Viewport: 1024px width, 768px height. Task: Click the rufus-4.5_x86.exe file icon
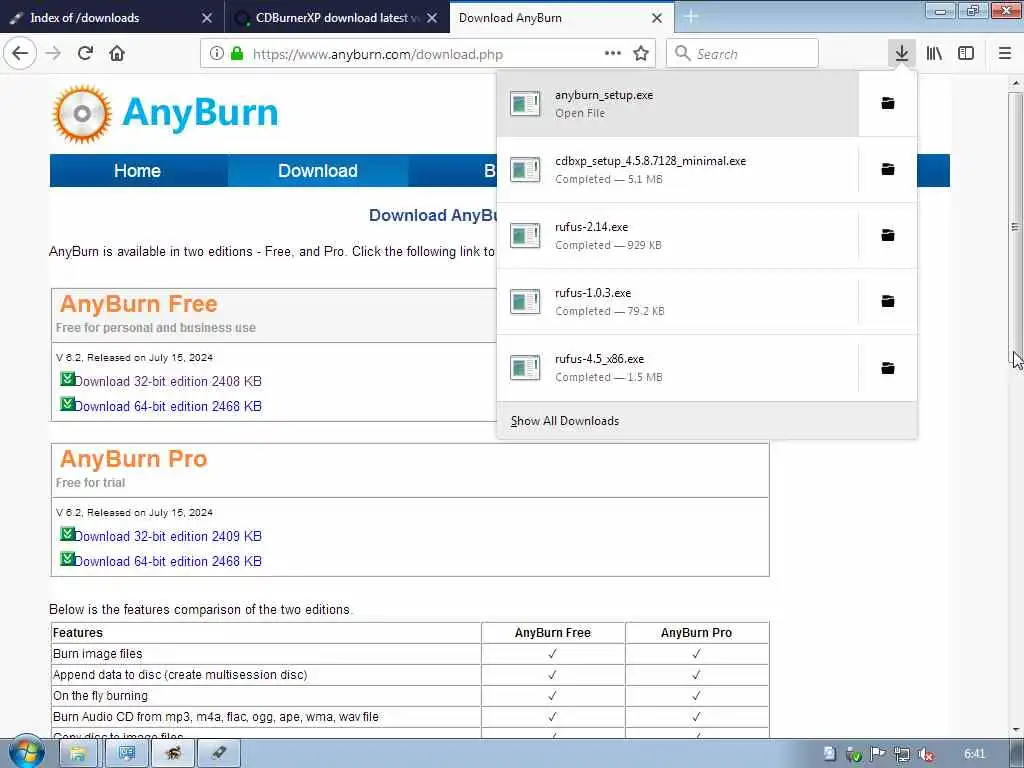coord(525,368)
